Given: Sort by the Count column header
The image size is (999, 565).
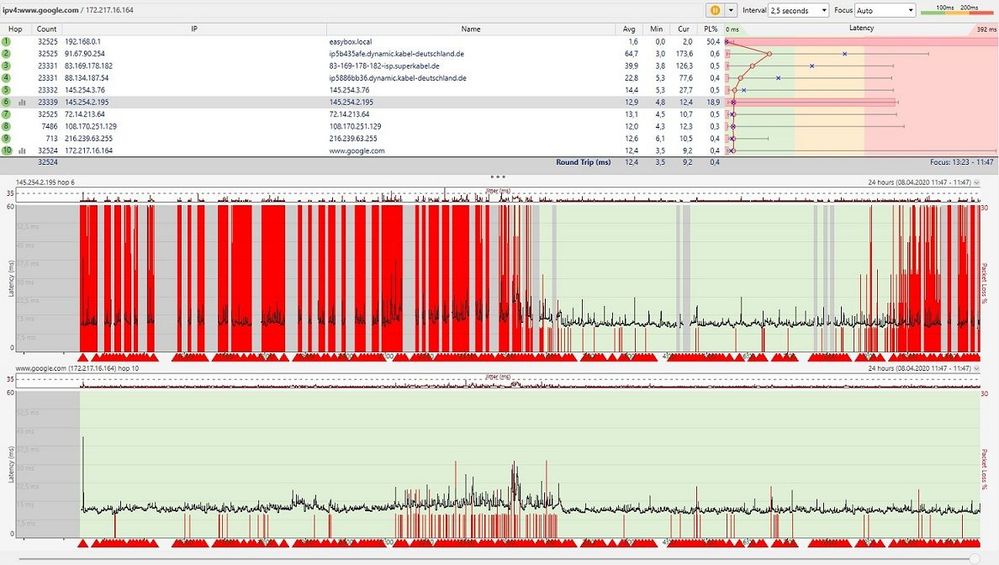Looking at the screenshot, I should [x=46, y=29].
